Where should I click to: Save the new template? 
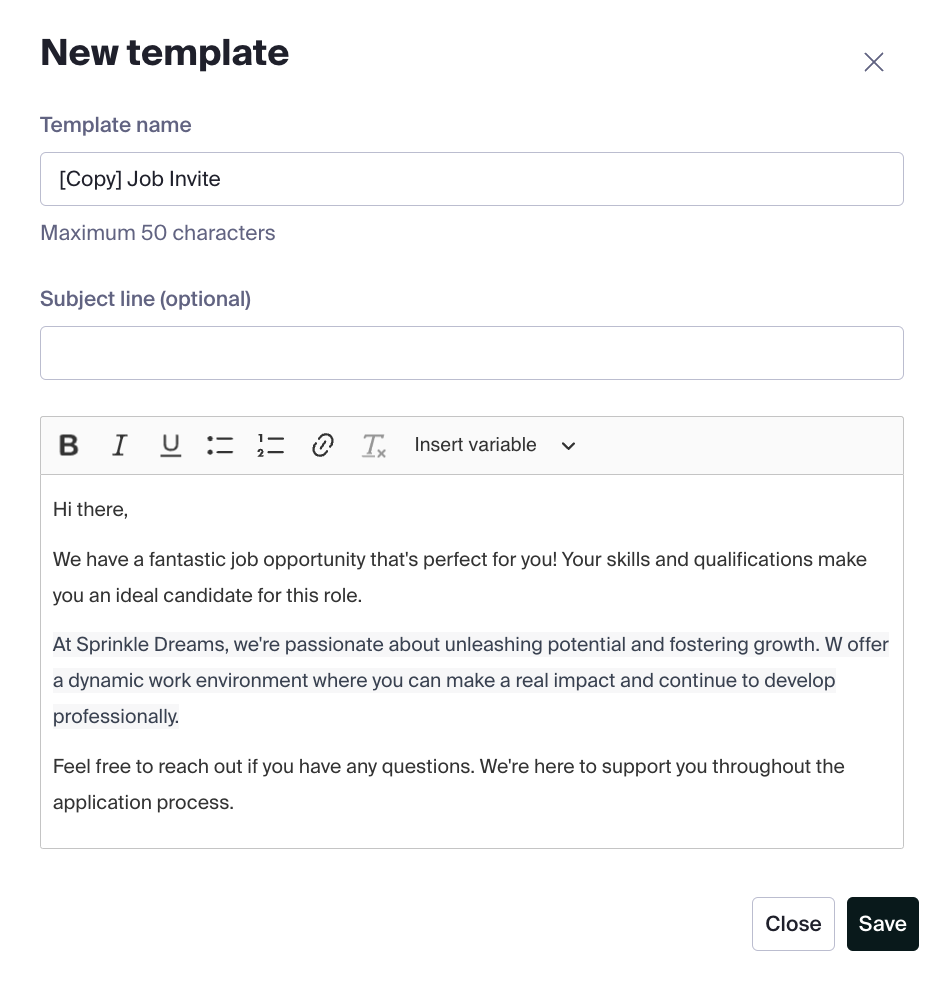882,924
